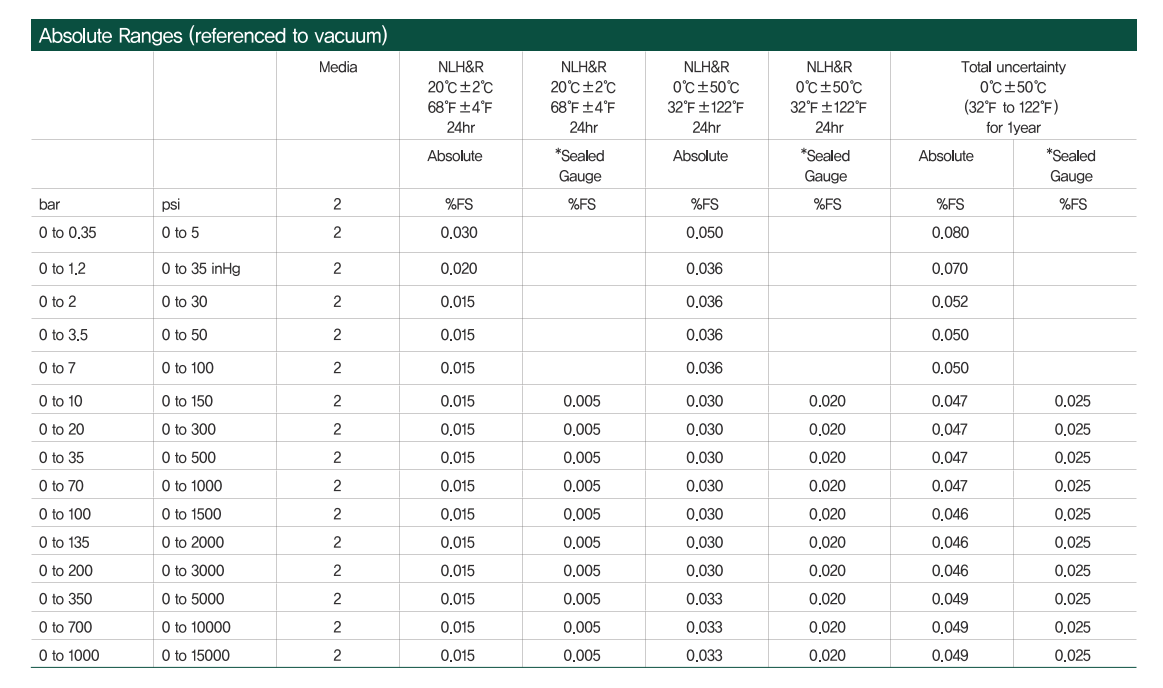Select the "0 to 700" bar range cell
This screenshot has width=1163, height=688.
(65, 627)
